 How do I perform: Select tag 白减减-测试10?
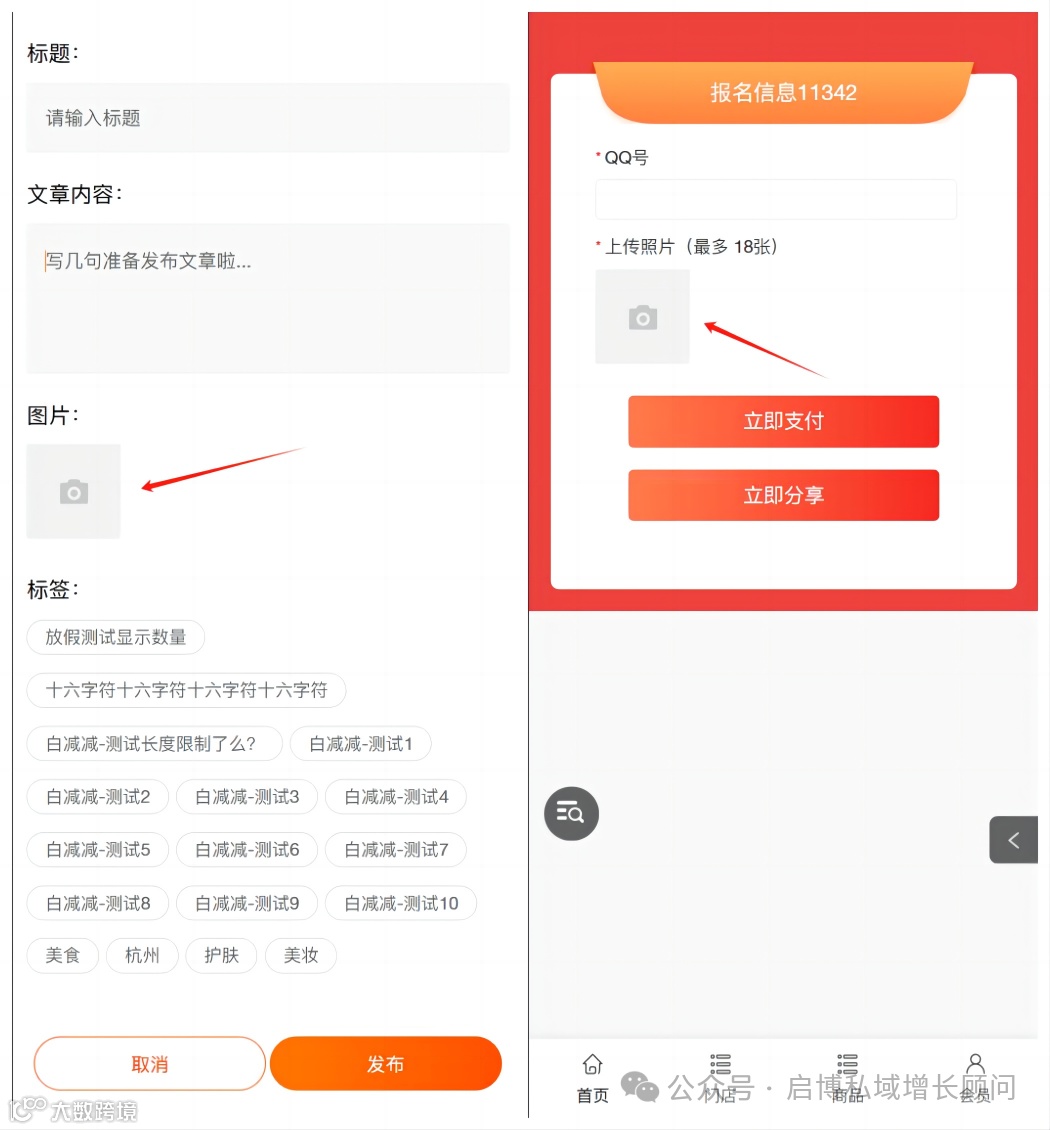pyautogui.click(x=401, y=903)
